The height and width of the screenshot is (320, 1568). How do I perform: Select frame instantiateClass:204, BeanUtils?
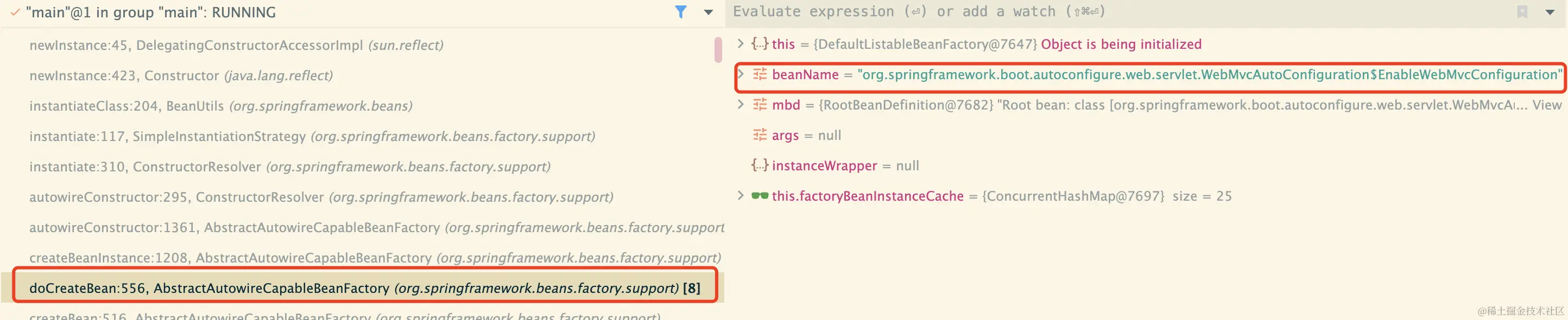220,106
